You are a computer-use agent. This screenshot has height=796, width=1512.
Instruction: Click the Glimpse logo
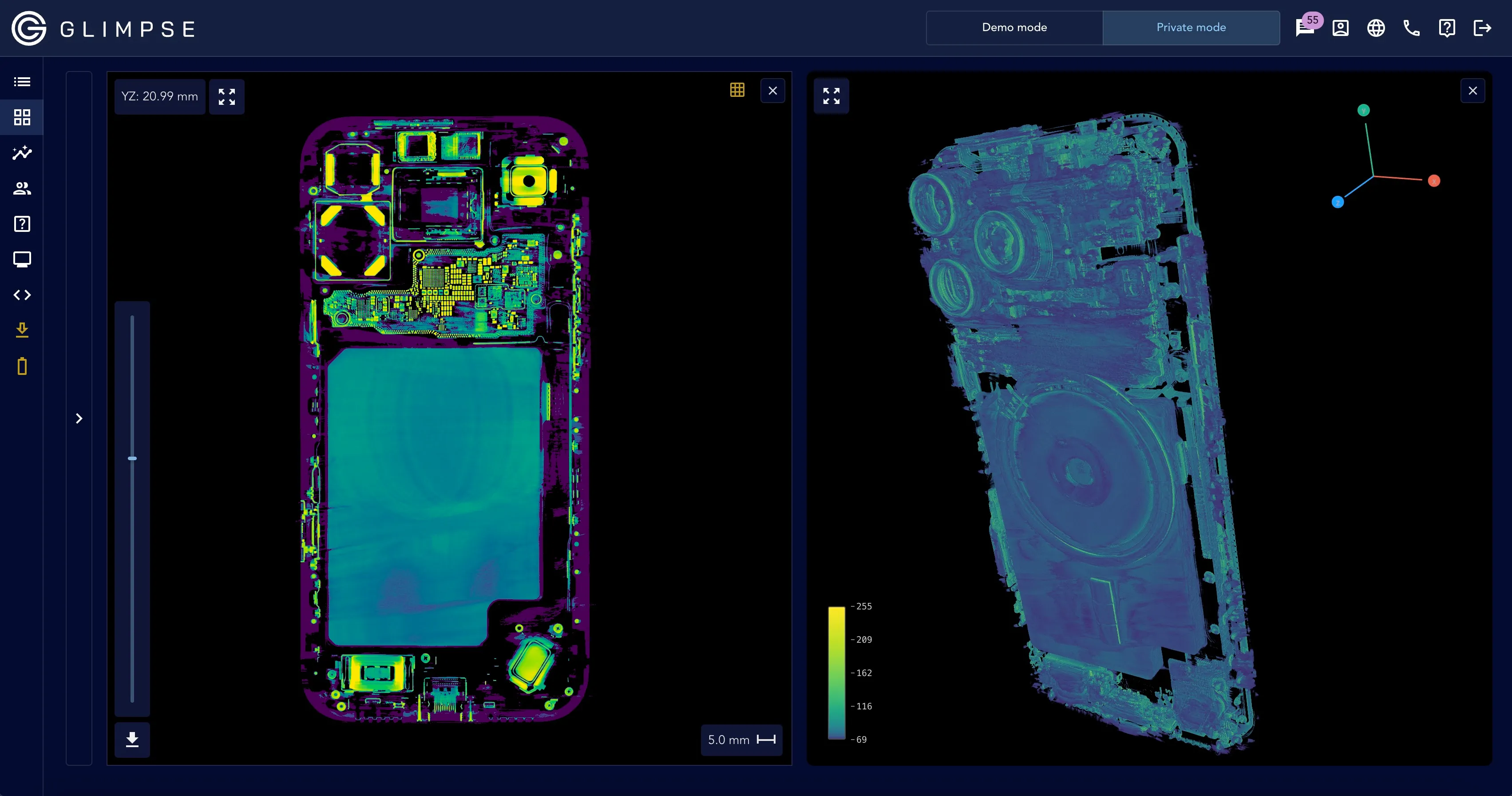(x=103, y=28)
